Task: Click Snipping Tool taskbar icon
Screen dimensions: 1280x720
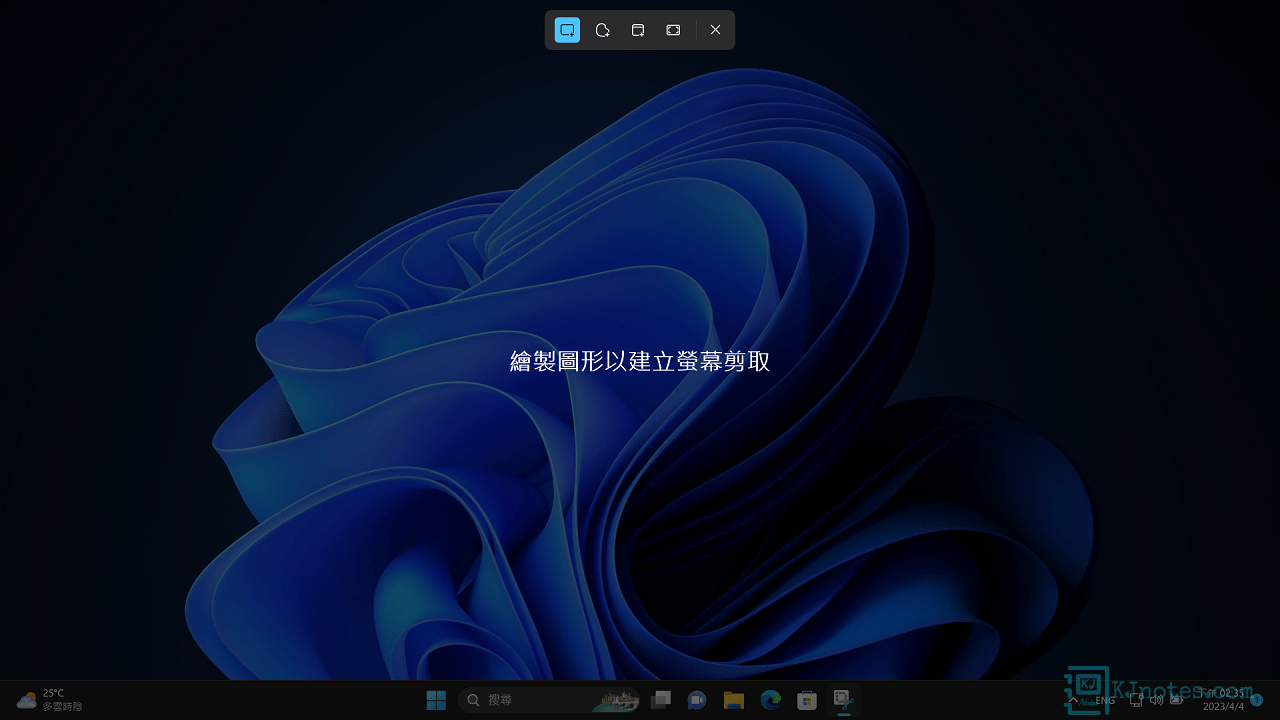Action: pos(843,700)
